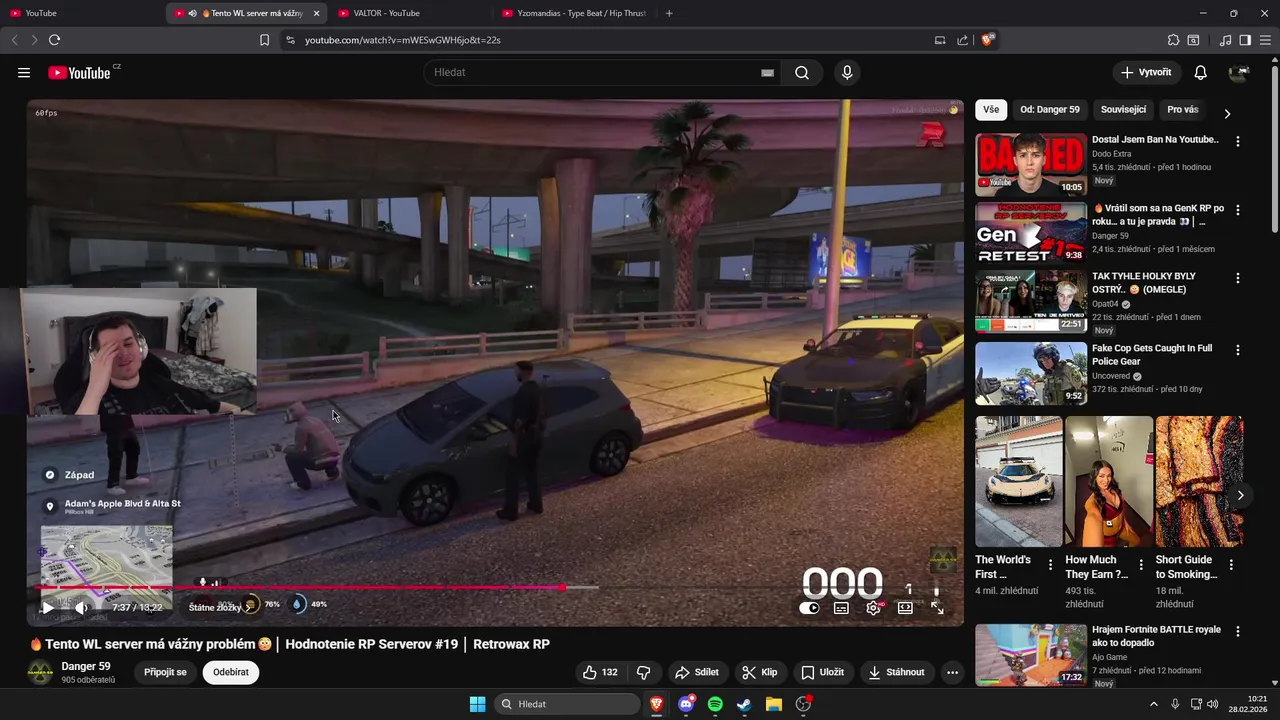Open the browser main menu
Image resolution: width=1280 pixels, height=720 pixels.
tap(1264, 40)
